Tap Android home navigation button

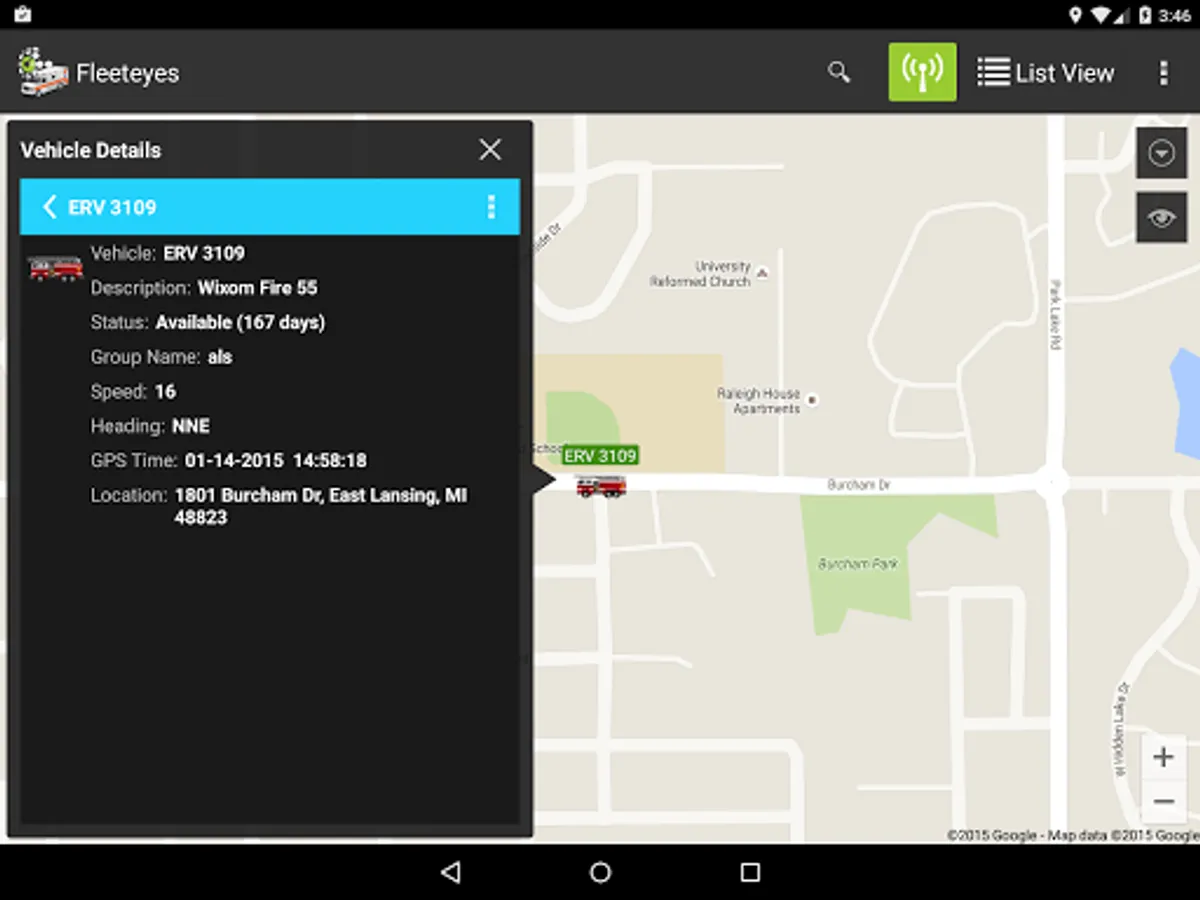tap(600, 872)
